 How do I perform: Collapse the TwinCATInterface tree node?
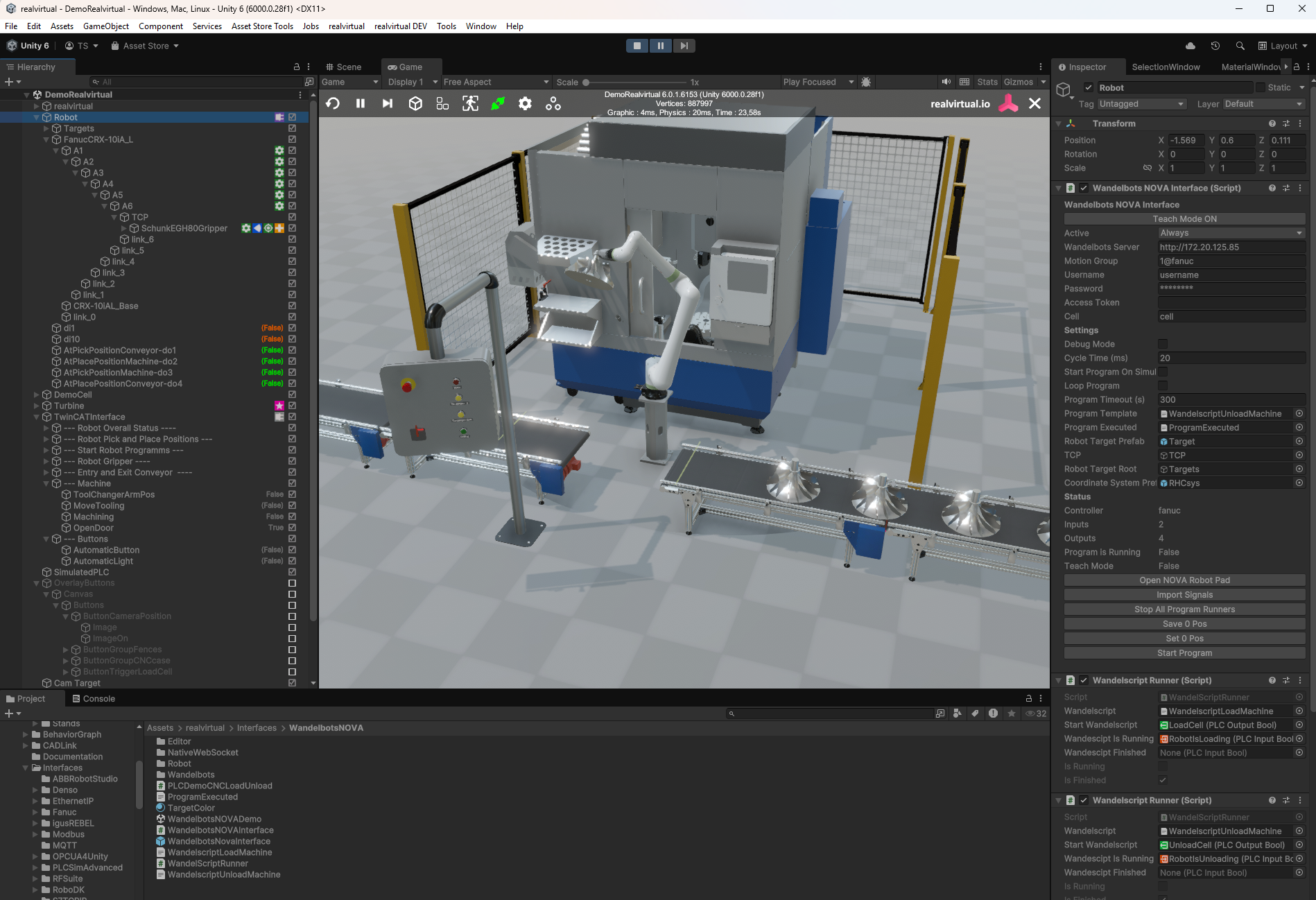[37, 417]
